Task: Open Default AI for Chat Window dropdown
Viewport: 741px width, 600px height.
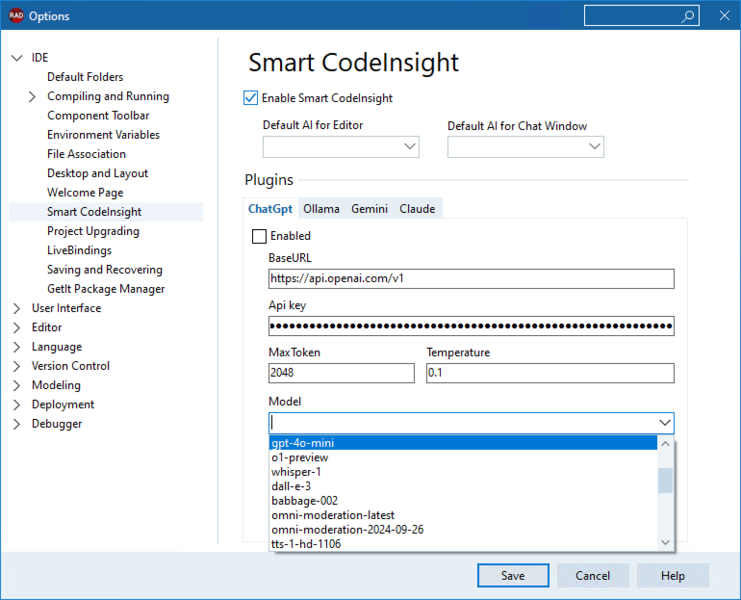Action: (526, 147)
